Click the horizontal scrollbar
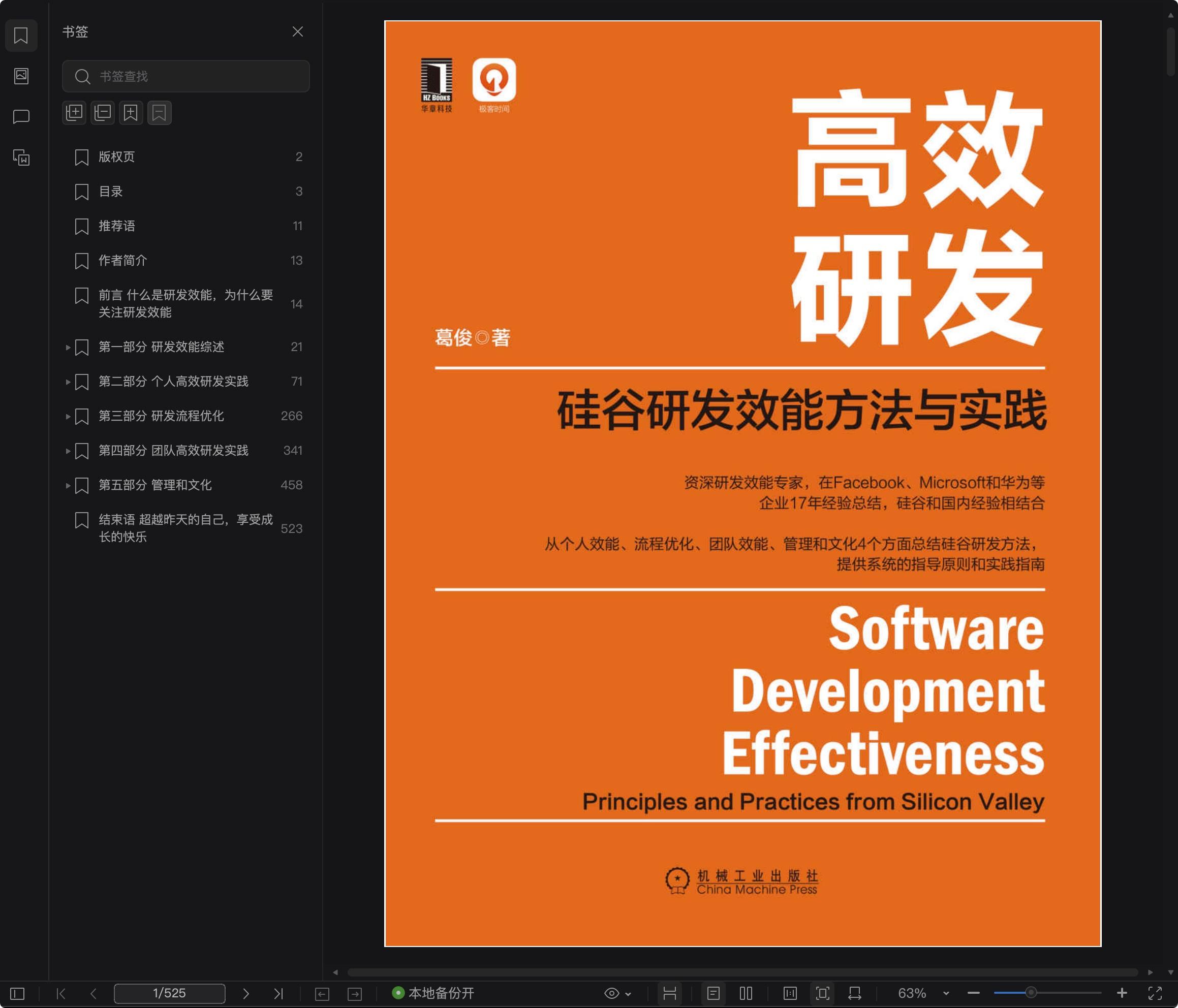 click(742, 972)
